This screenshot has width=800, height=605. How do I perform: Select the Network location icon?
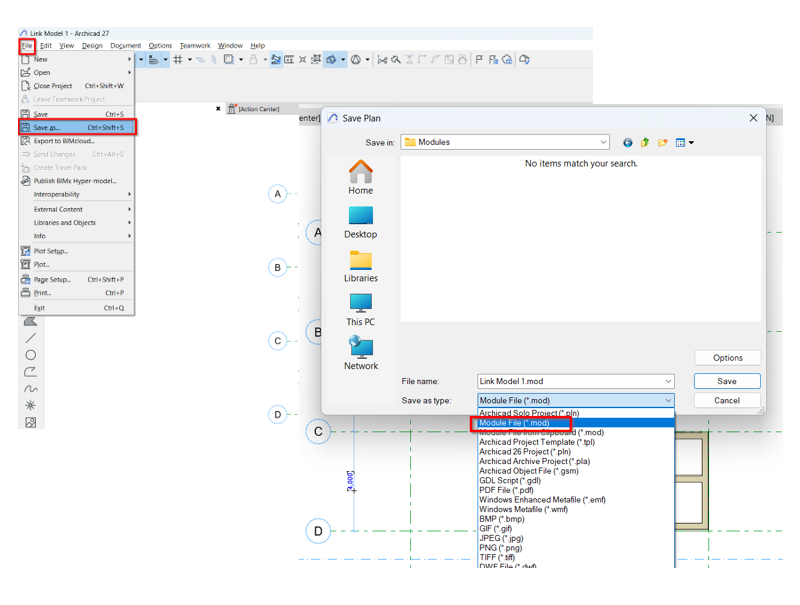pyautogui.click(x=360, y=349)
